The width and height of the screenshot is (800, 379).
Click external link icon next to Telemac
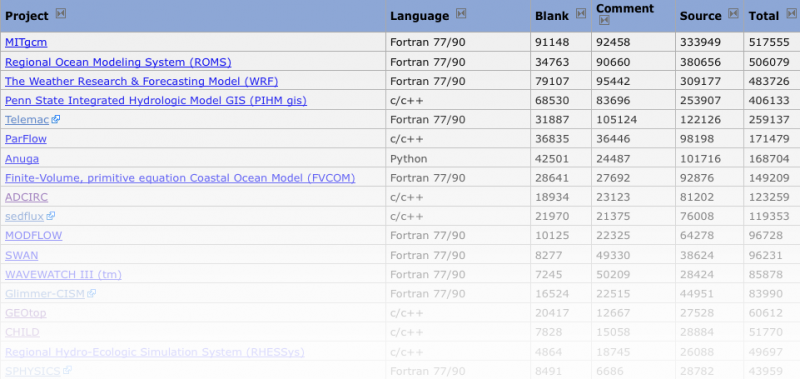(56, 119)
